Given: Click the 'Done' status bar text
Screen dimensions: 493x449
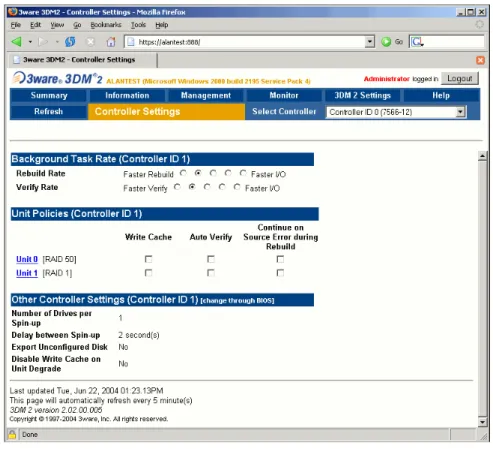Looking at the screenshot, I should tap(30, 435).
